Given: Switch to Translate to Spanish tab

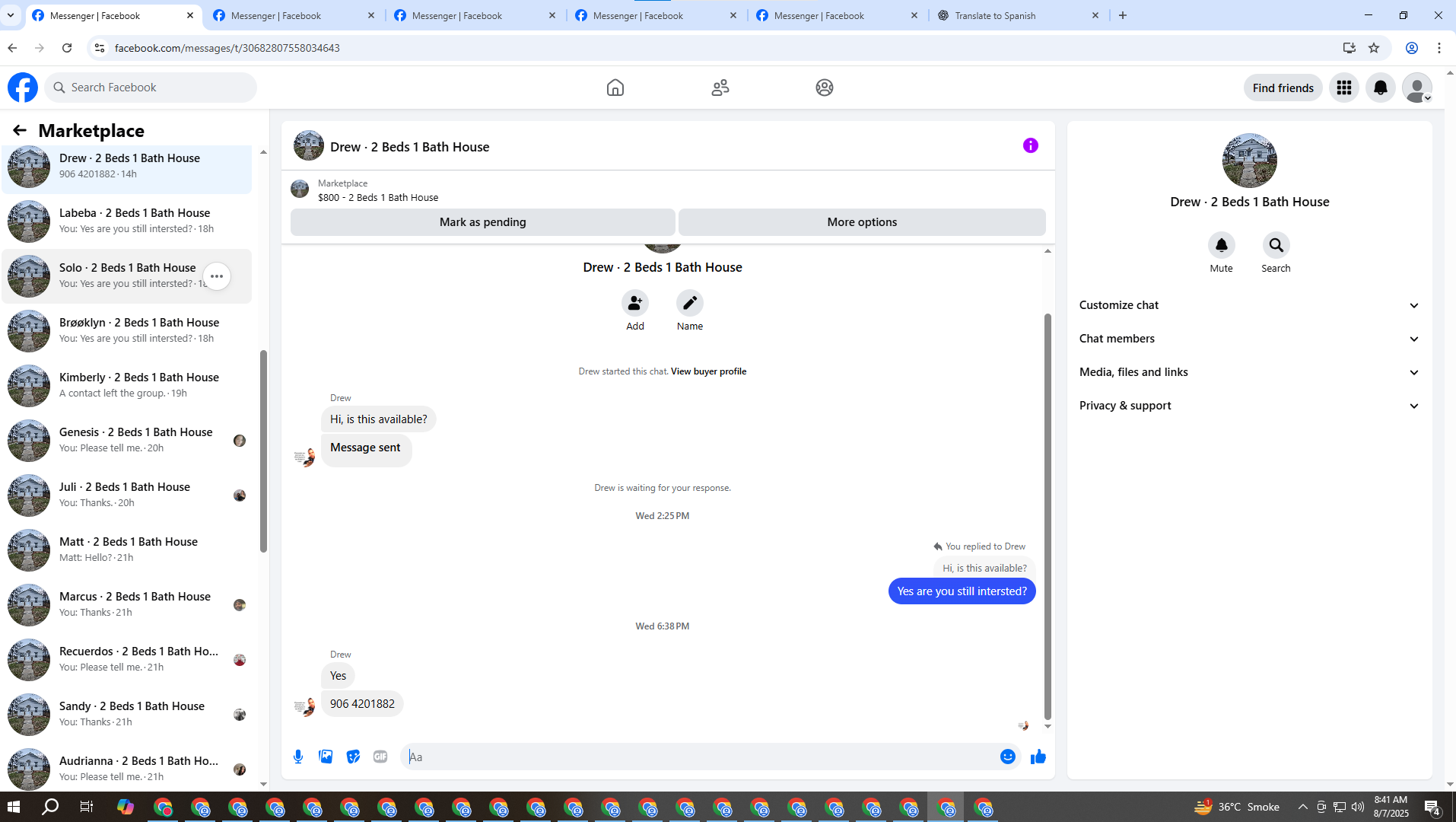Looking at the screenshot, I should click(1019, 15).
